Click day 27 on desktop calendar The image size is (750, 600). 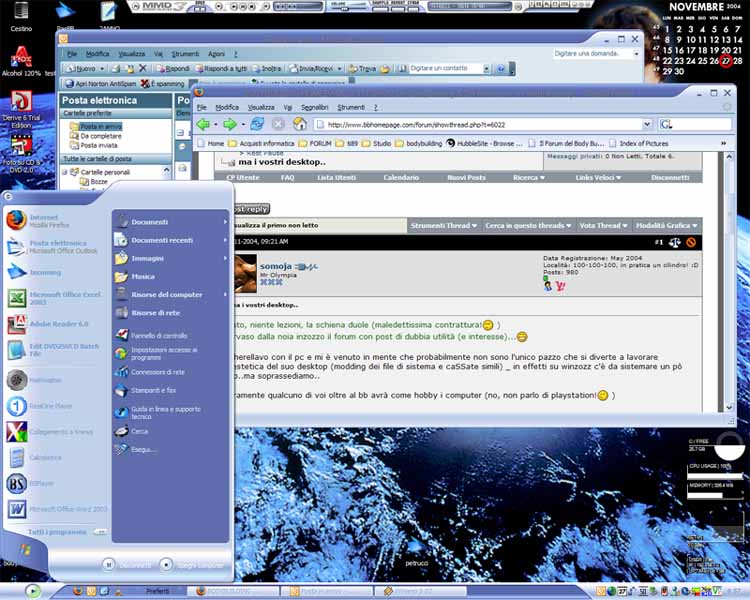[x=726, y=61]
